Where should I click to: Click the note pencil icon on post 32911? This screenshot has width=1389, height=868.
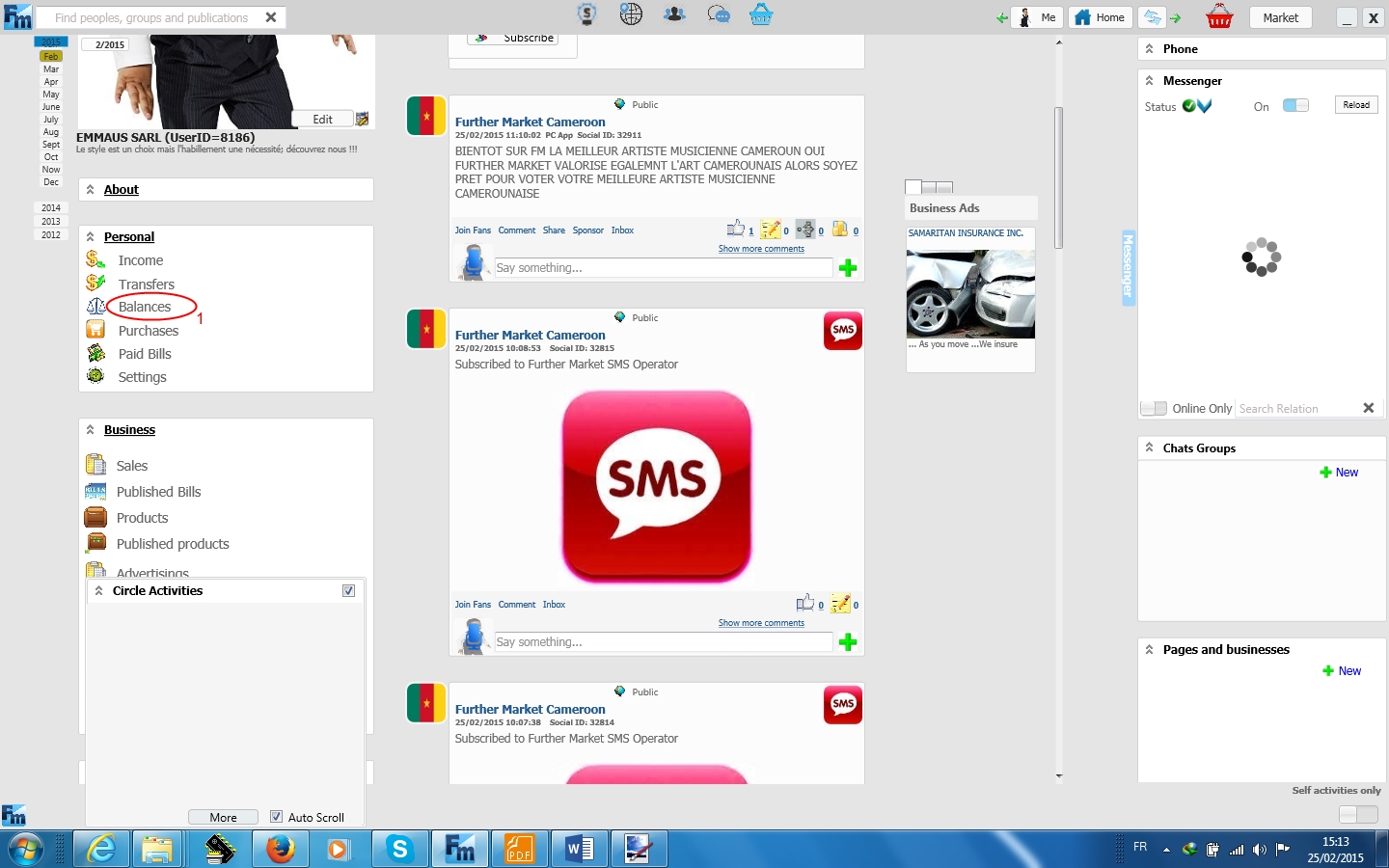point(770,229)
